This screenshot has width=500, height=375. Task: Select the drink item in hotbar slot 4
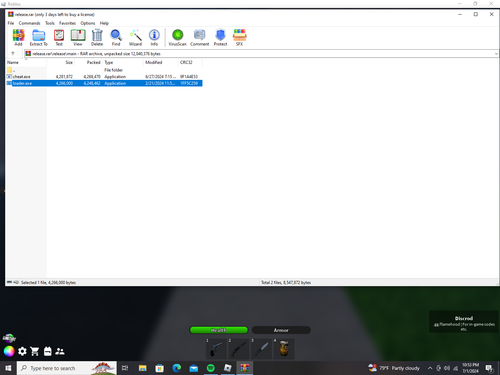pos(284,349)
